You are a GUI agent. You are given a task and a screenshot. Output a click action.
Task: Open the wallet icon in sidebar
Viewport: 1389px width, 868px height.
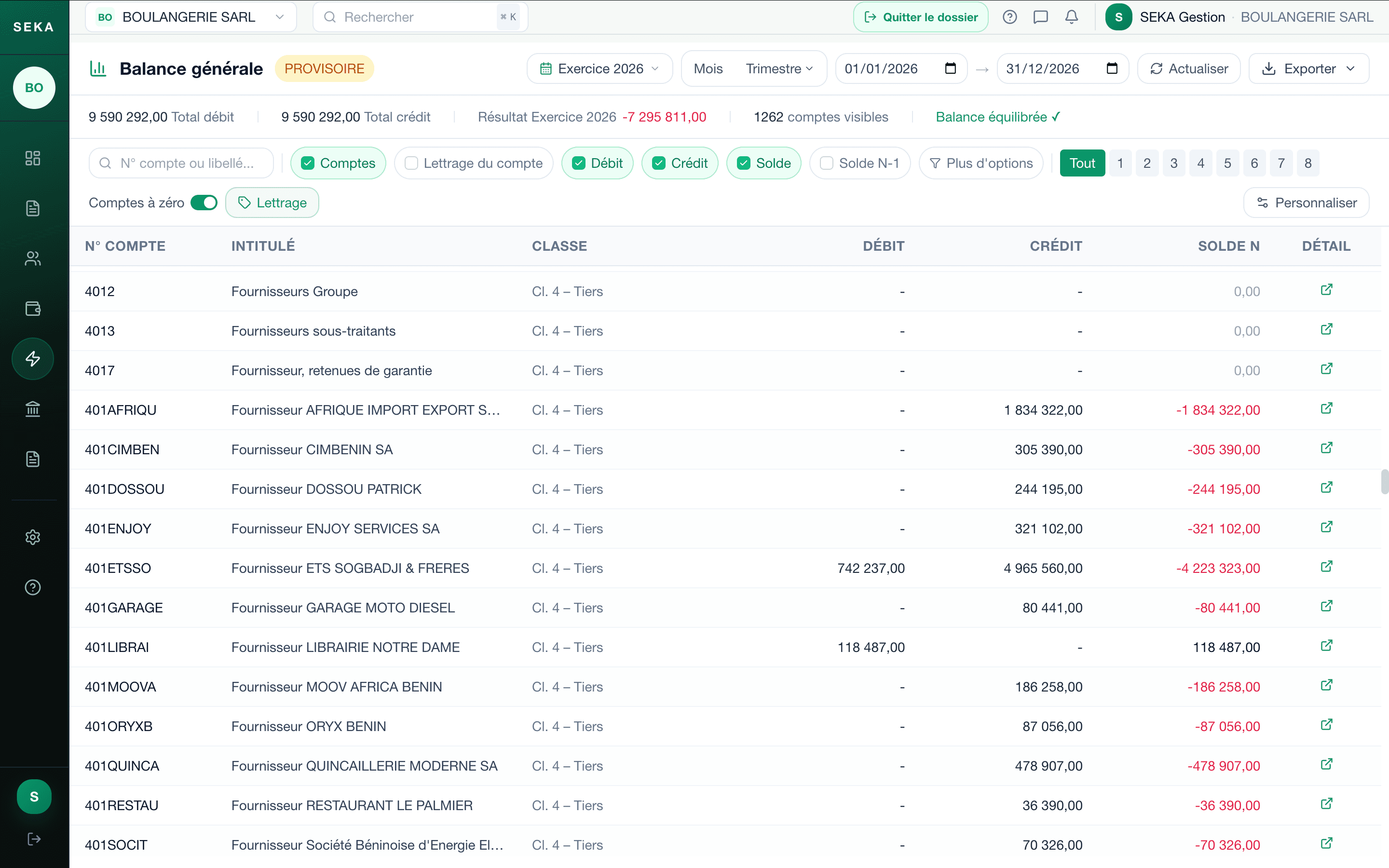pos(33,309)
